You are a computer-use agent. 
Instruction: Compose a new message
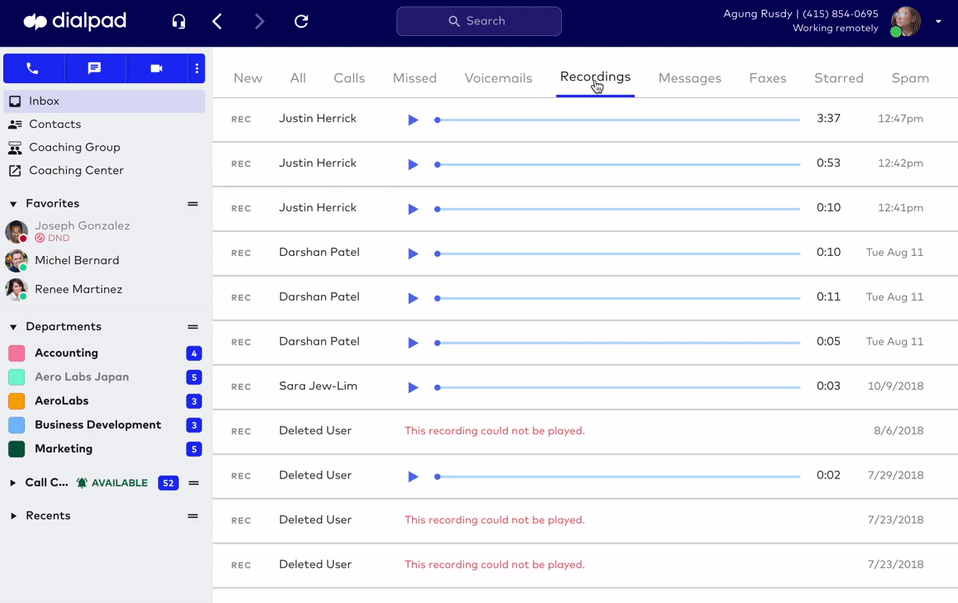tap(95, 68)
